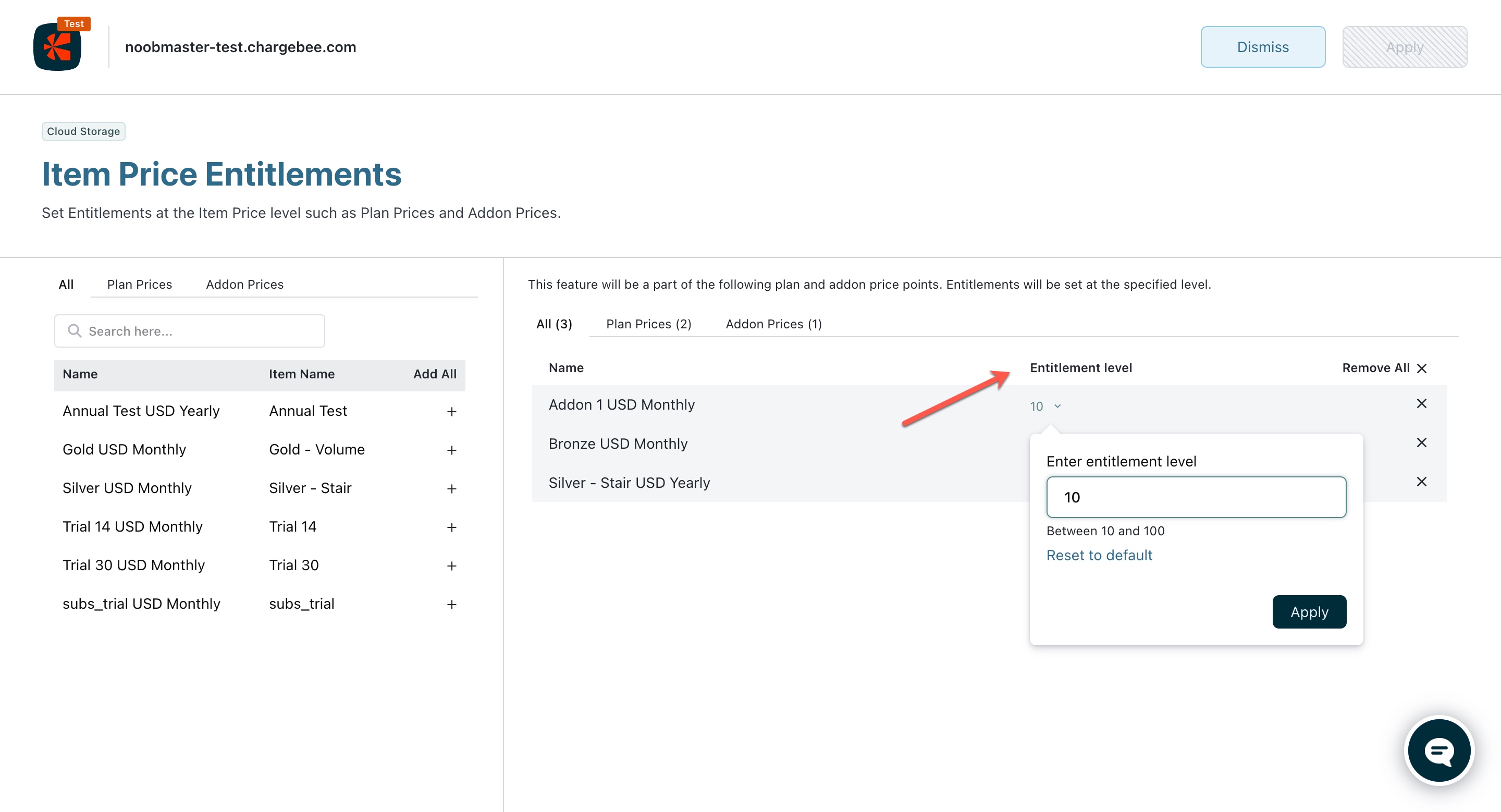Click plus icon for Silver USD Monthly

coord(451,489)
